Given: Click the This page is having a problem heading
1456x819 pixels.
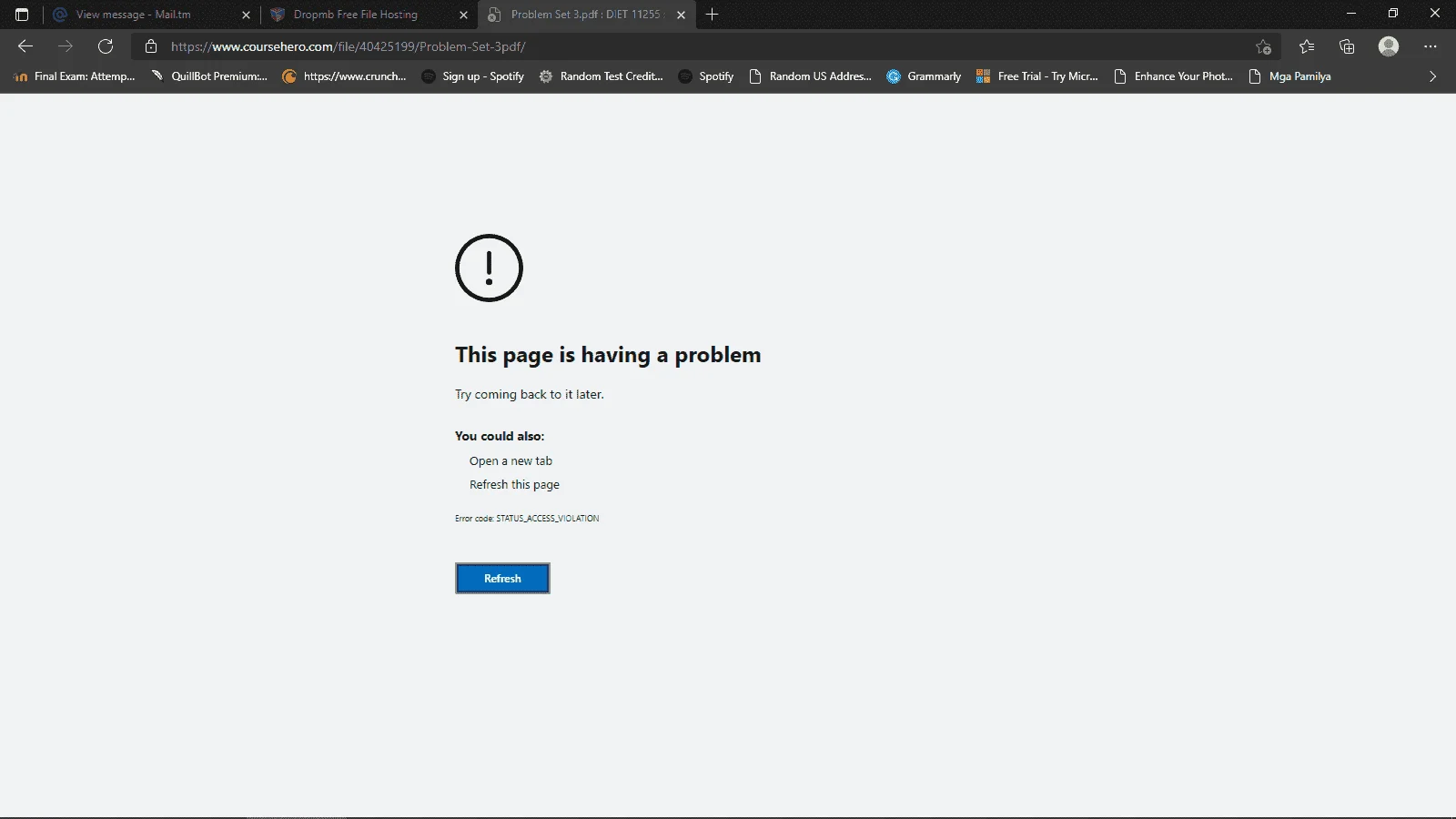Looking at the screenshot, I should [608, 355].
